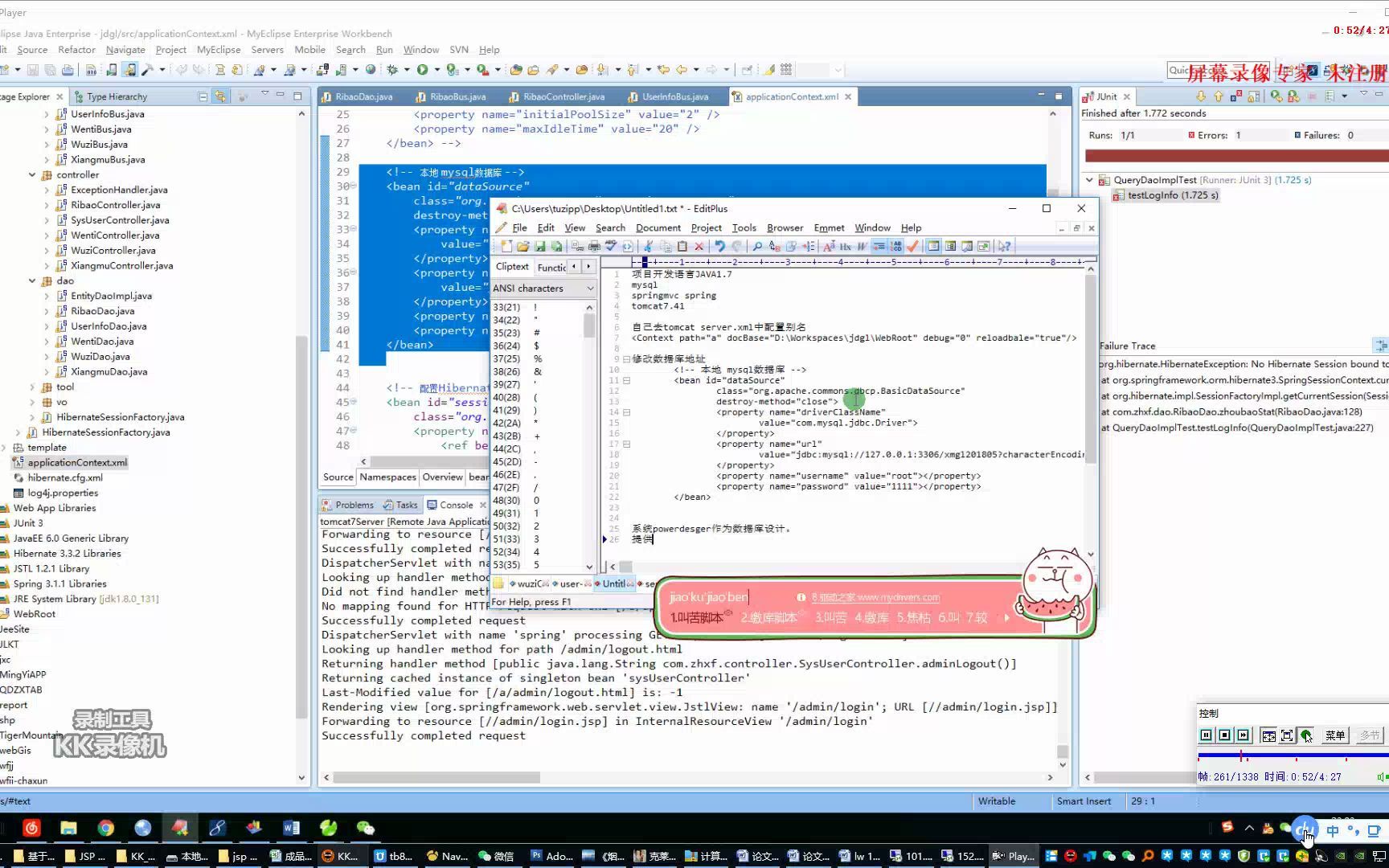
Task: Click IME next candidates page arrow
Action: tap(1006, 617)
